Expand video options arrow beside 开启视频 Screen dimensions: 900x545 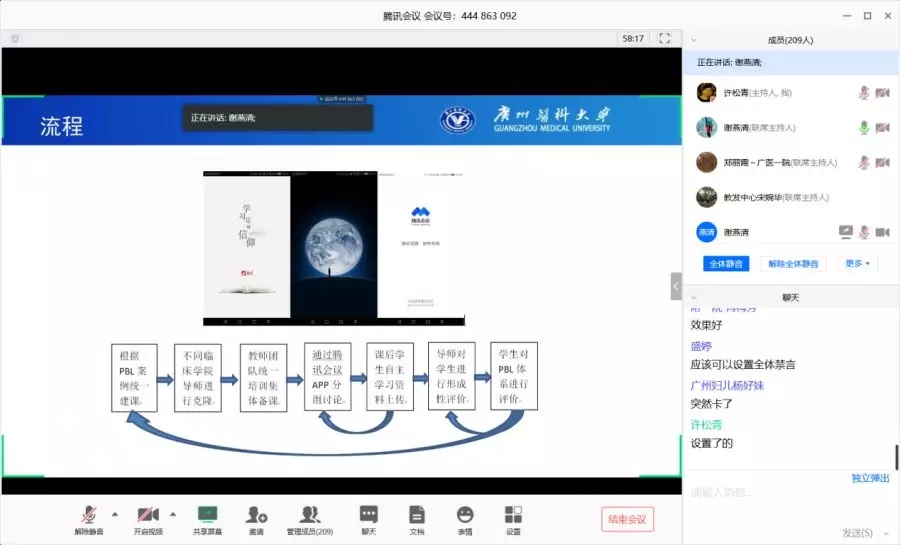click(x=172, y=514)
